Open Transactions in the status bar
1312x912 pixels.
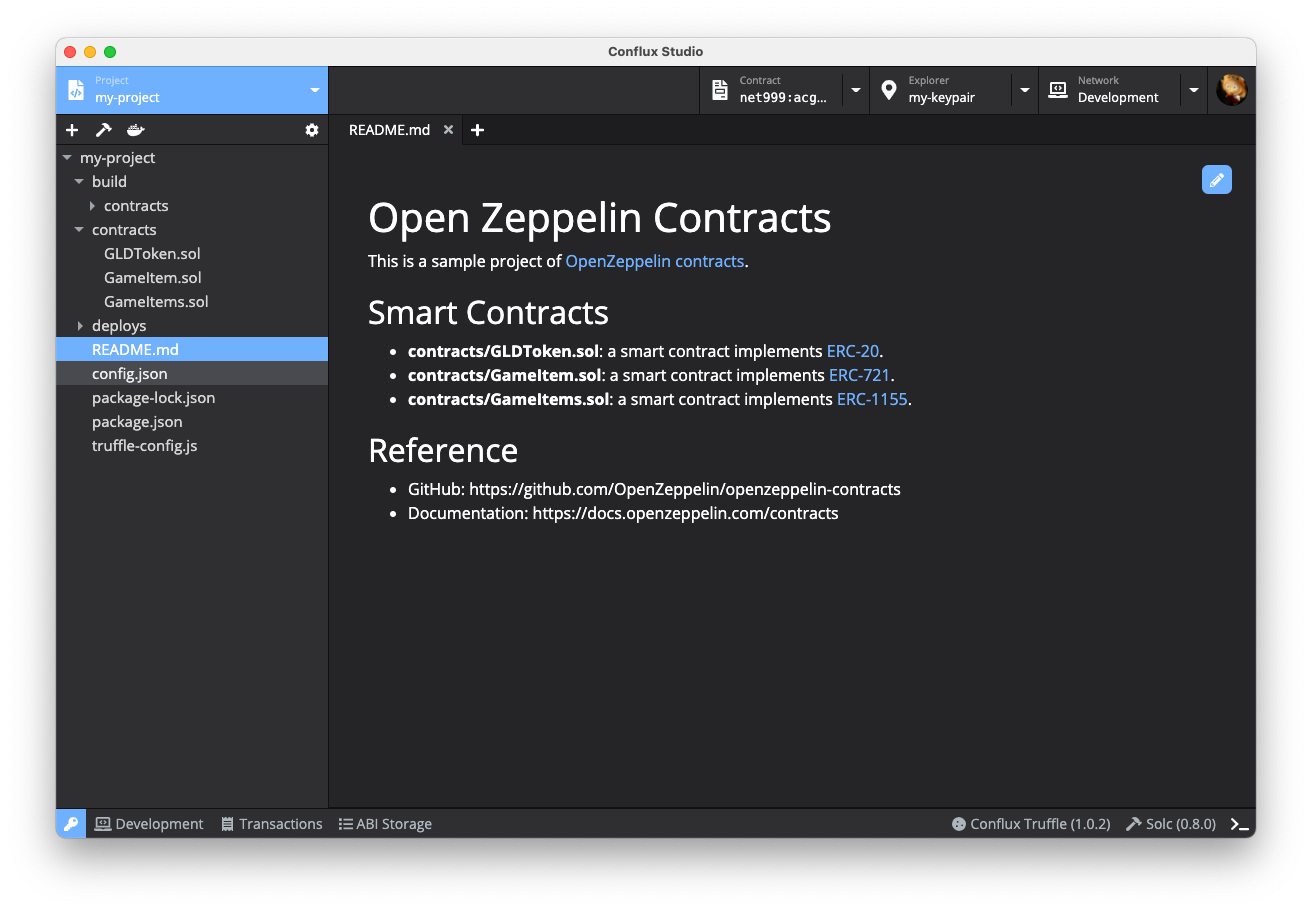click(272, 824)
